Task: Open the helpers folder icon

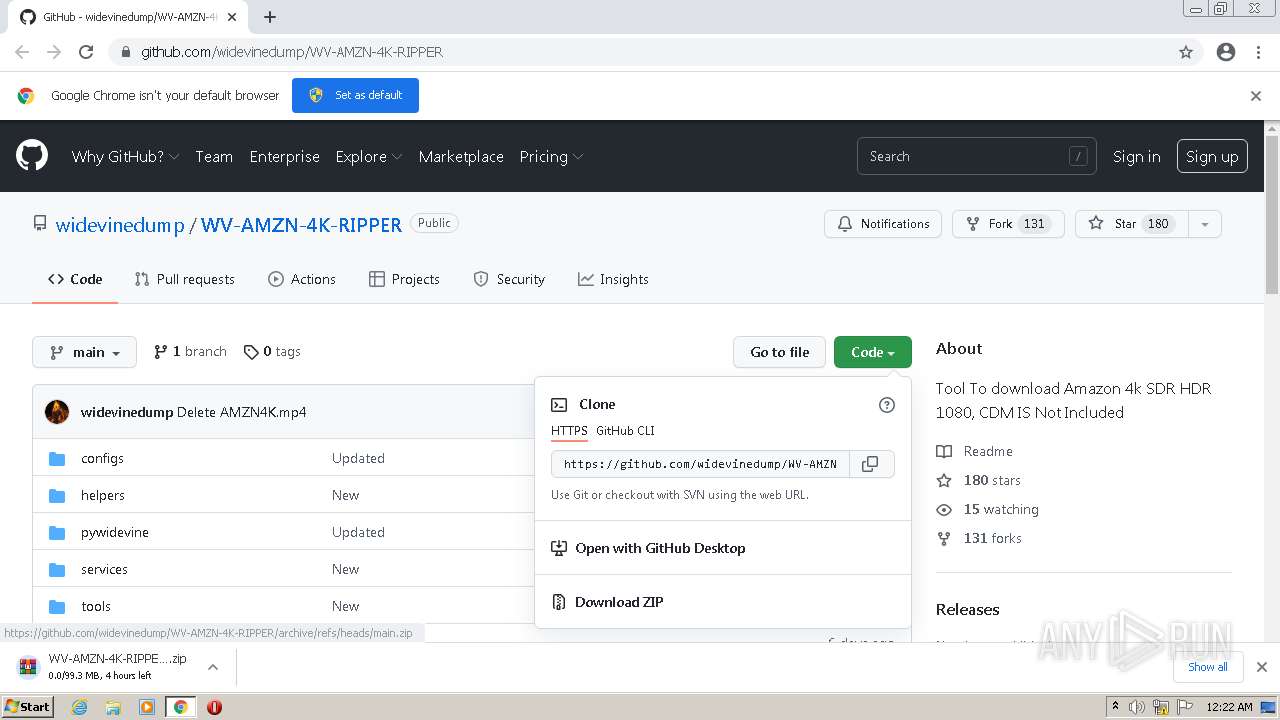Action: click(x=58, y=495)
